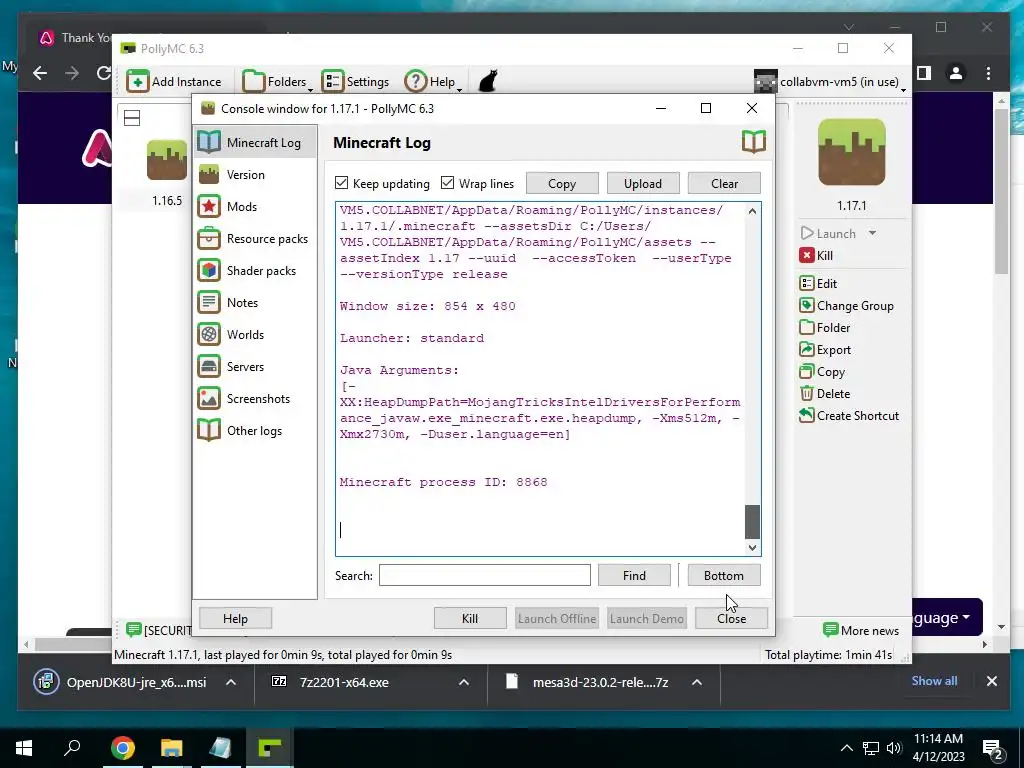Select the 1.16.5 instance icon
Image resolution: width=1024 pixels, height=768 pixels.
167,160
